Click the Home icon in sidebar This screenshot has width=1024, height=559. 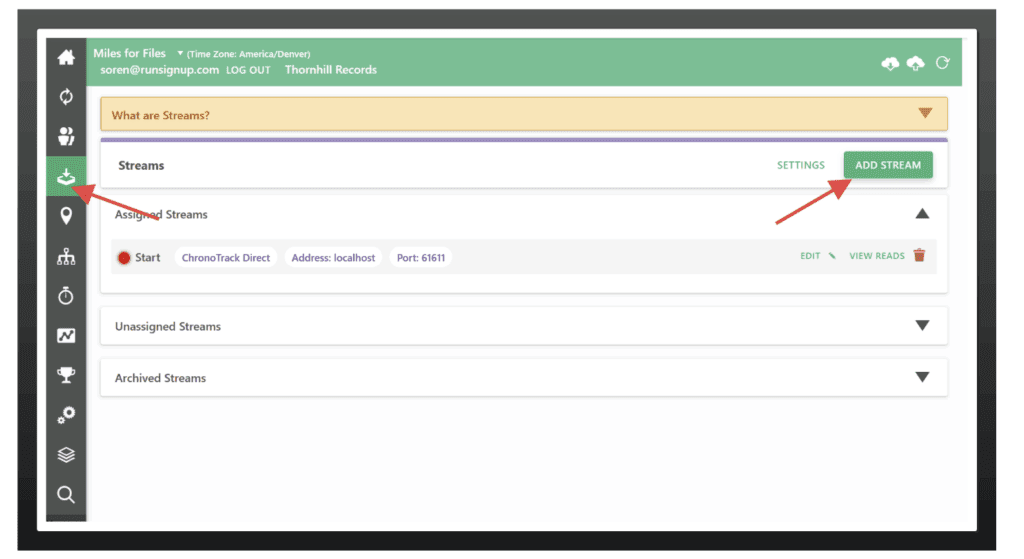click(66, 58)
